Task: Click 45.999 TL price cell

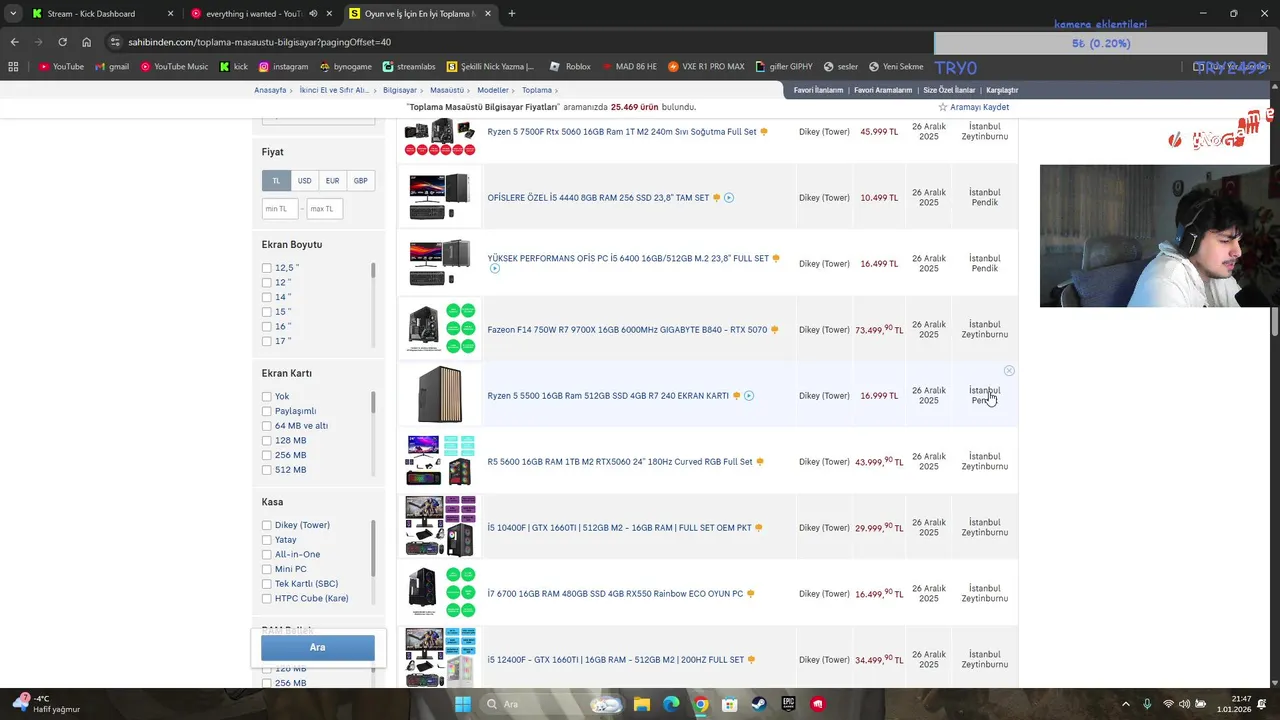Action: tap(880, 132)
